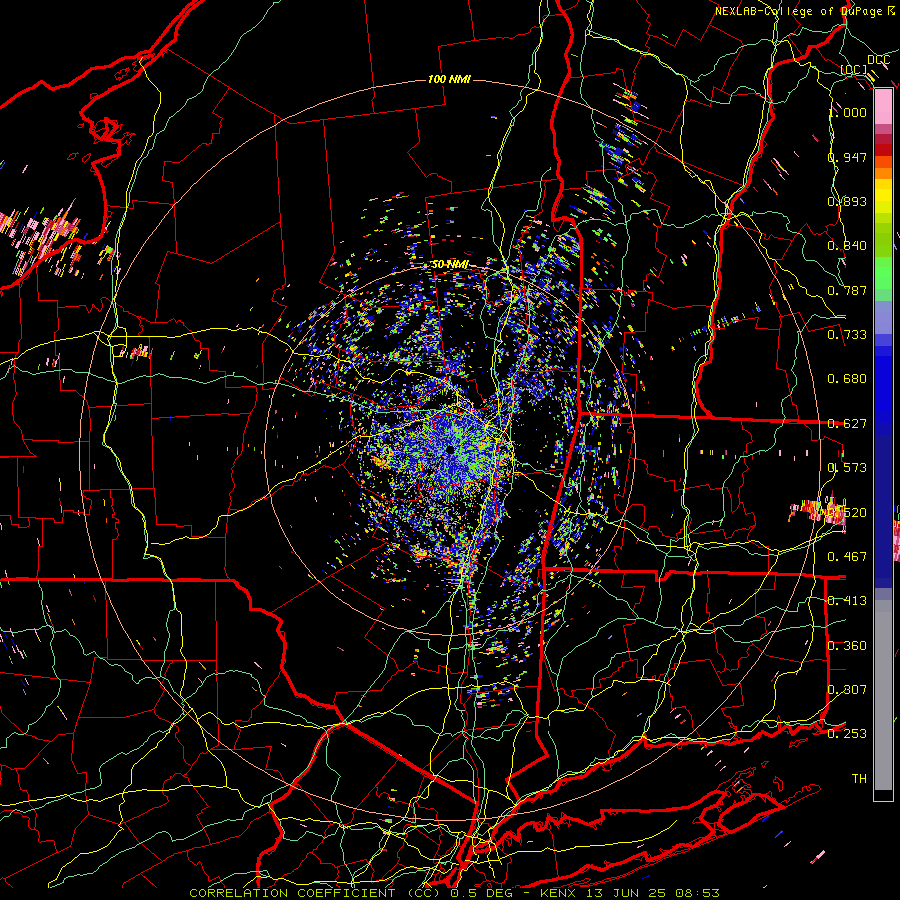
Task: Click the TH label on the legend
Action: (859, 779)
